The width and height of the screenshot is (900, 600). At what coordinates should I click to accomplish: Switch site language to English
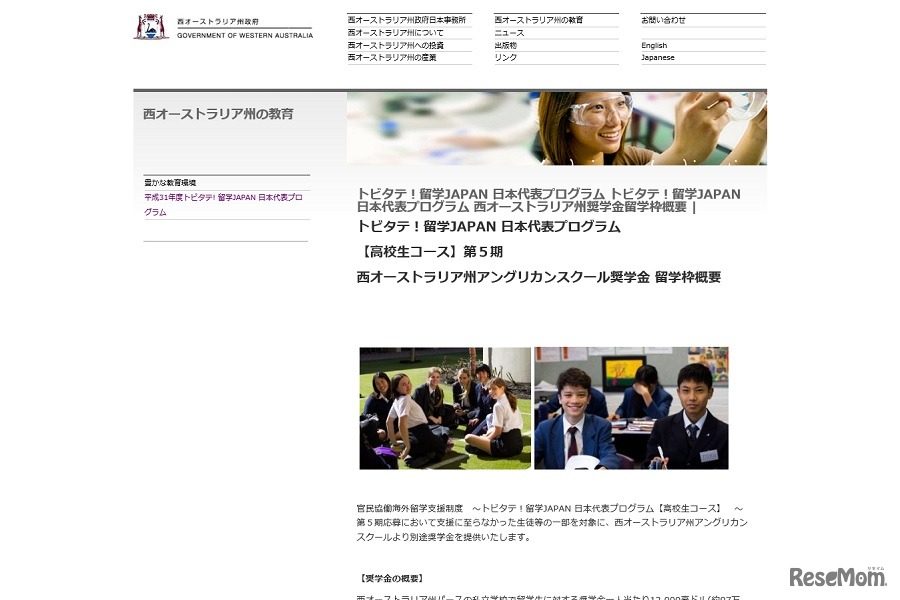click(x=653, y=44)
